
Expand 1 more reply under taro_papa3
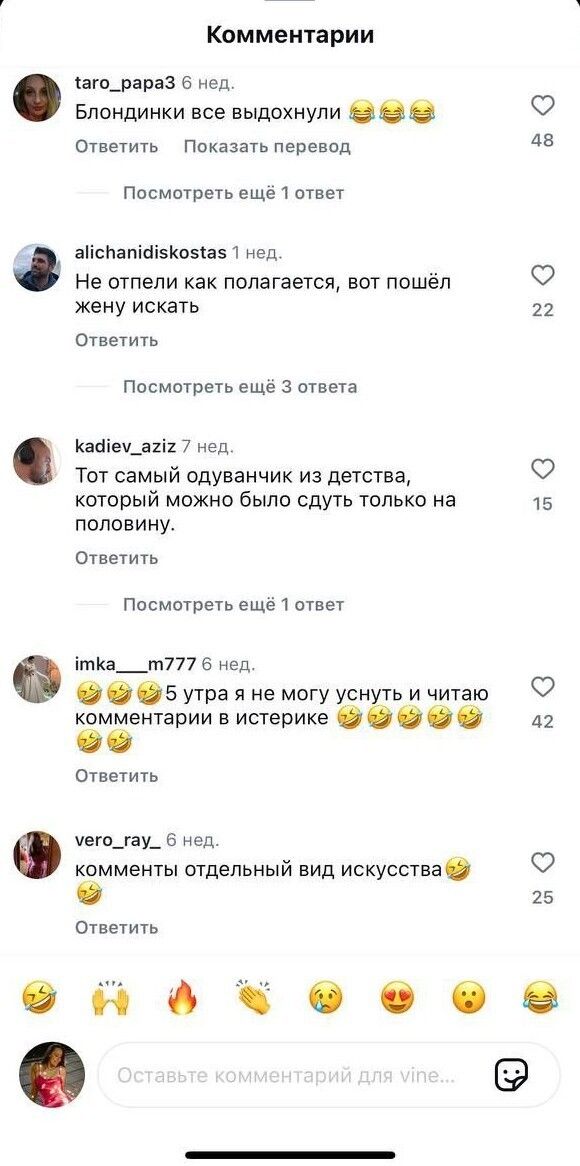point(233,193)
